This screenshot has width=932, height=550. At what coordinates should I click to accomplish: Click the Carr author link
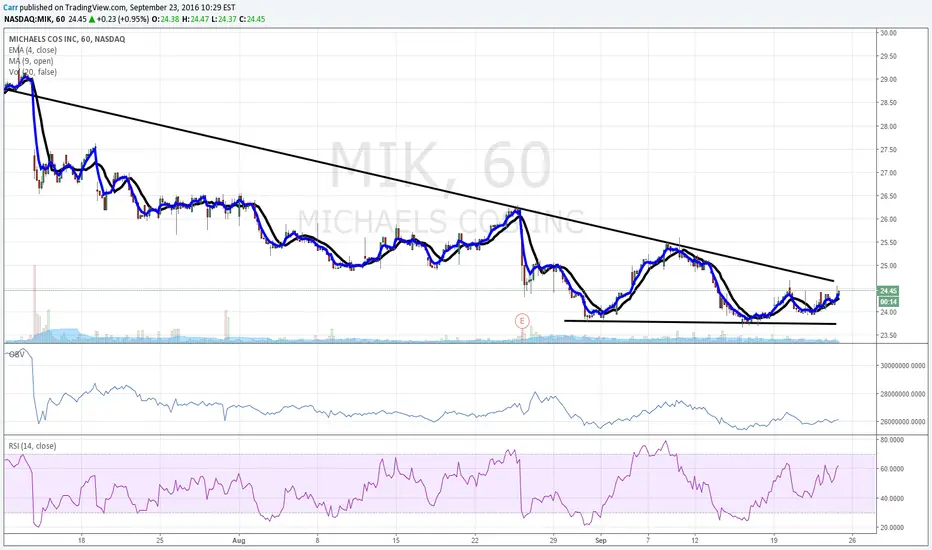(x=11, y=8)
